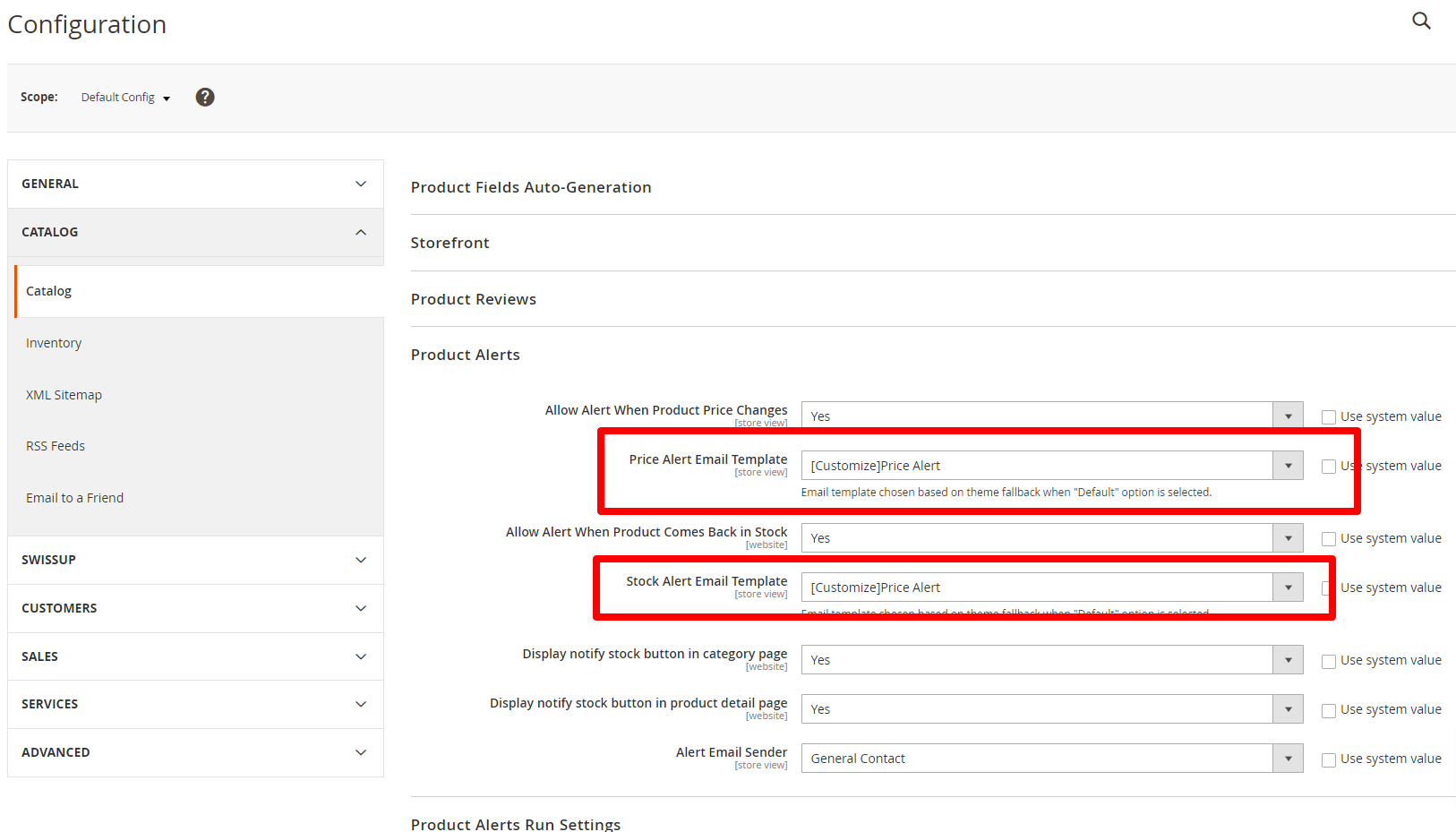1456x832 pixels.
Task: Expand the Product Reviews section heading
Action: [474, 299]
